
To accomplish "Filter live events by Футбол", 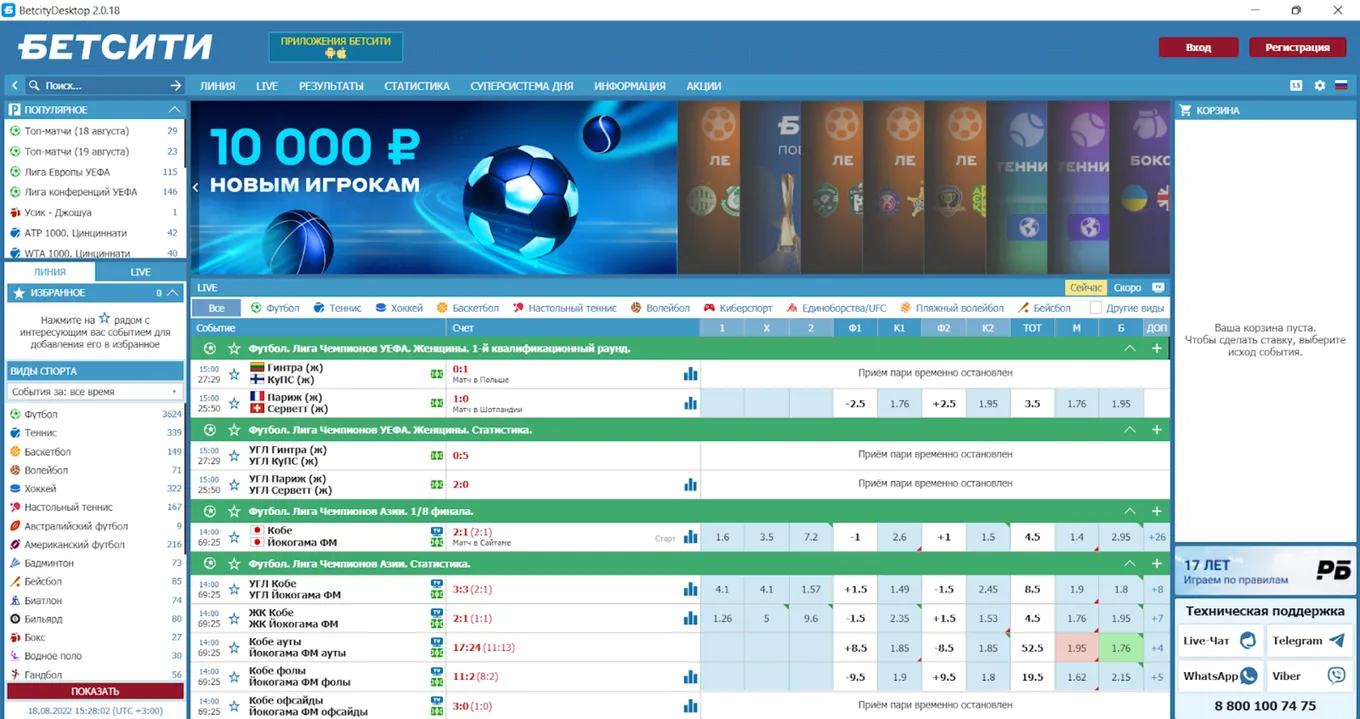I will 275,308.
